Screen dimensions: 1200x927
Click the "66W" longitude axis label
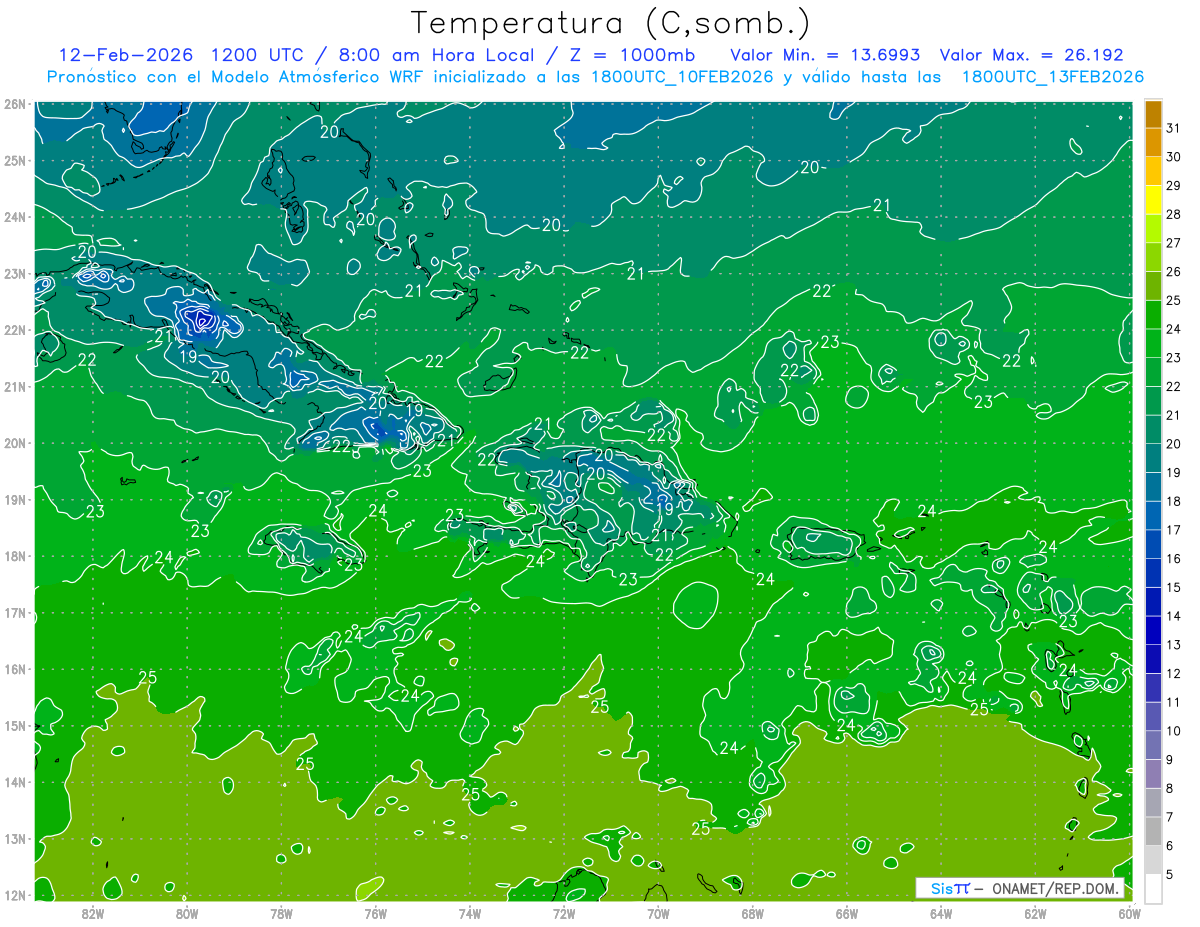[846, 913]
